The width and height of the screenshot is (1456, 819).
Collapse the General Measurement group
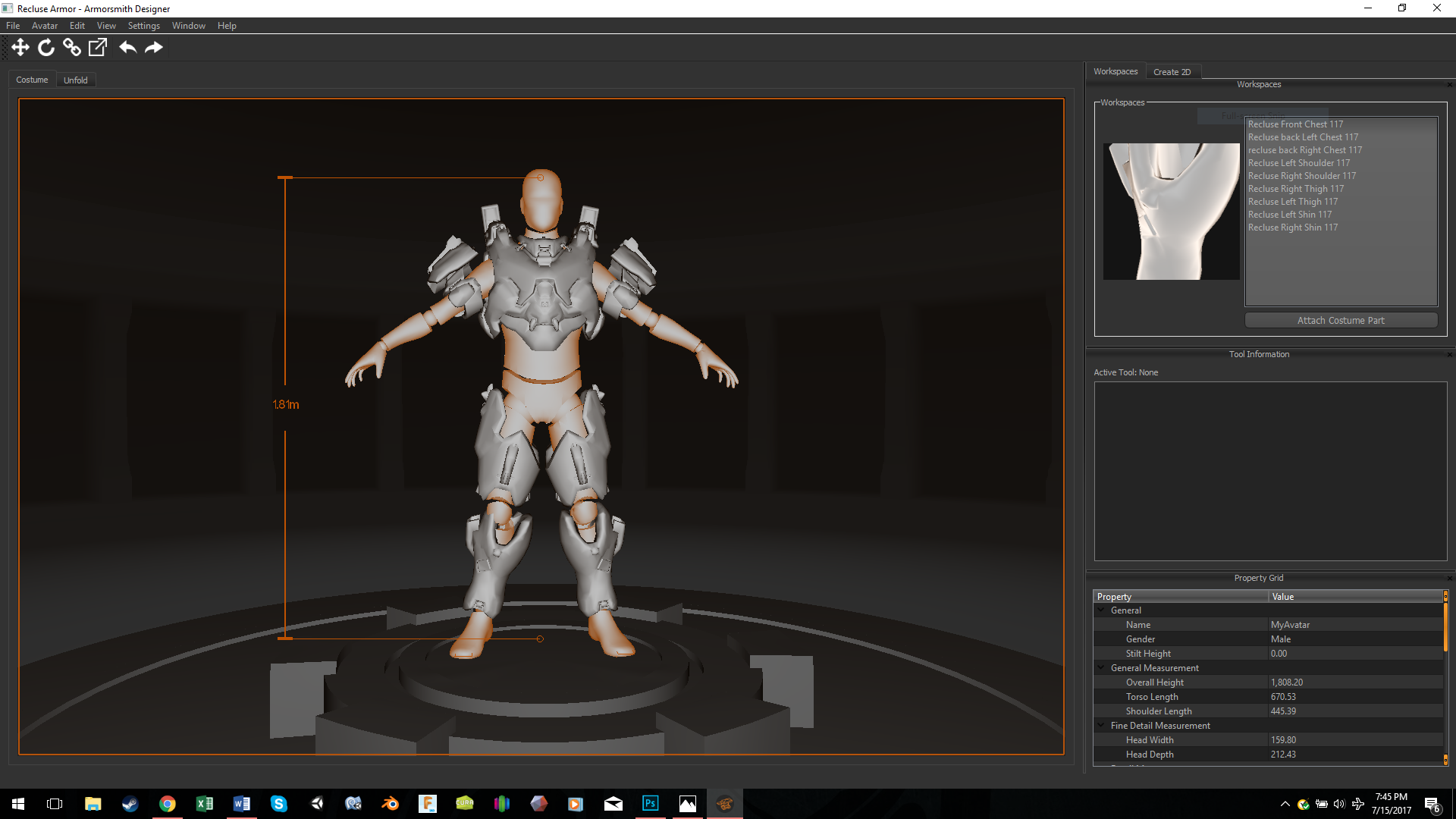1101,667
